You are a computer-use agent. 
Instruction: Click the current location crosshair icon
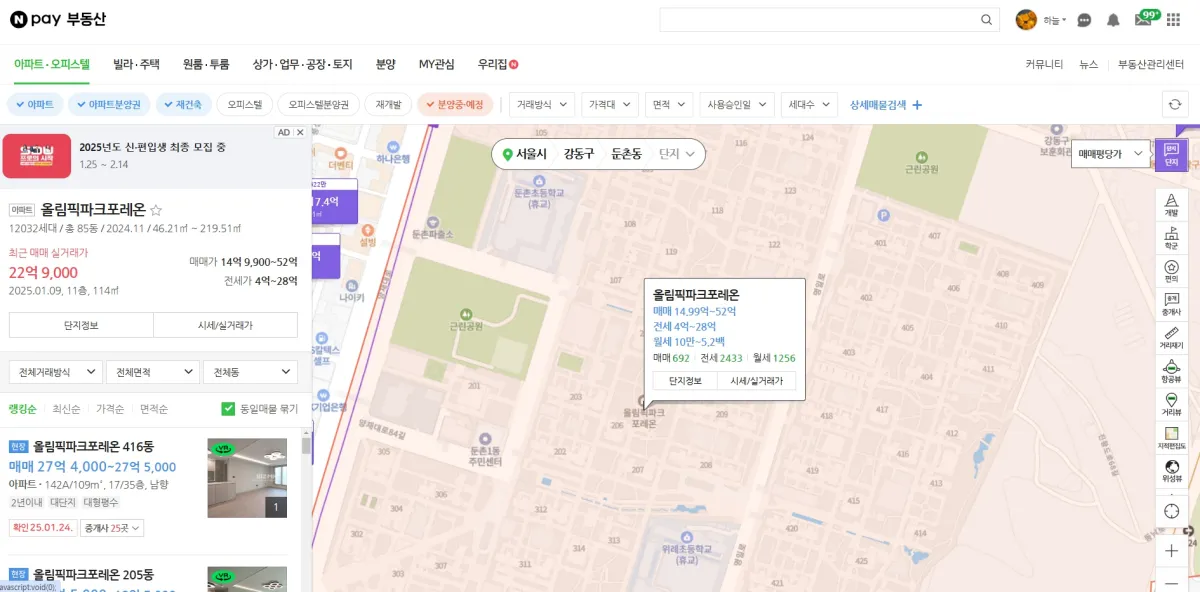pos(1169,511)
